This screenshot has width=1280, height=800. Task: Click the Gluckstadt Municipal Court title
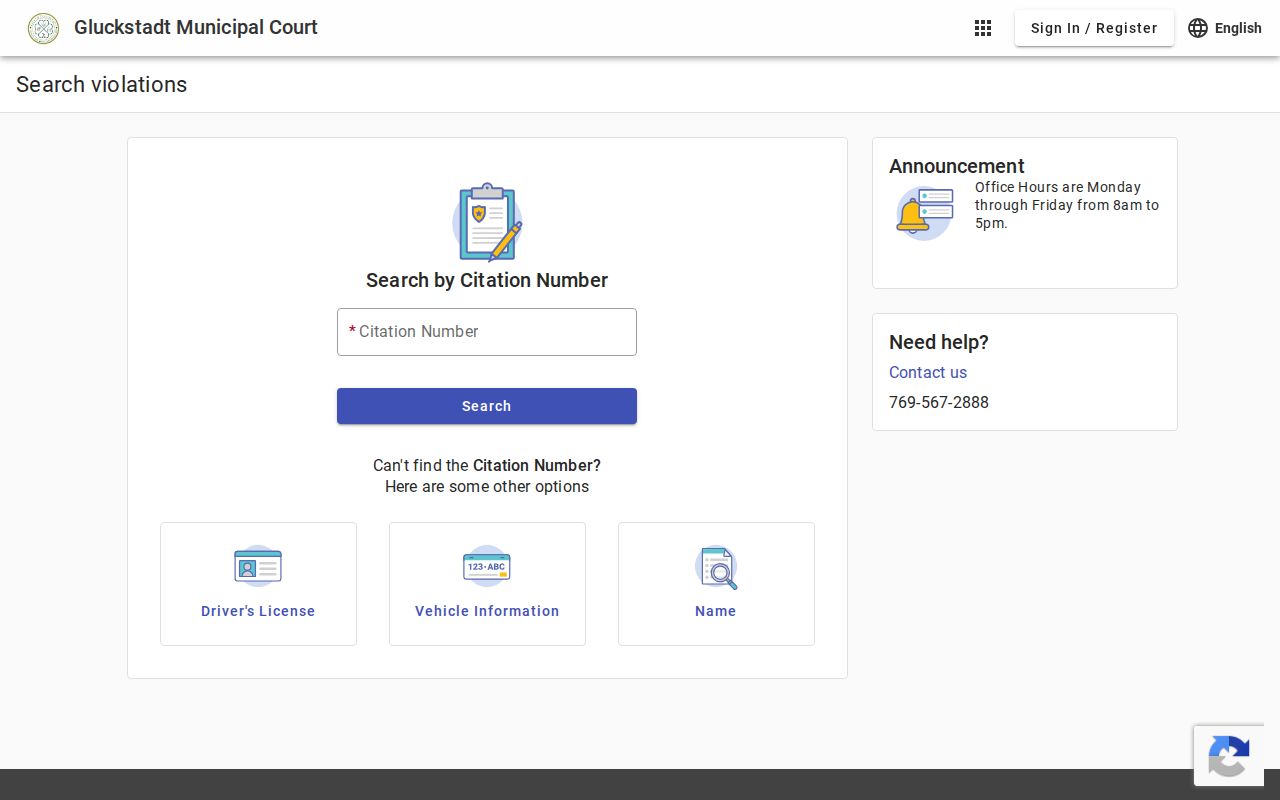pyautogui.click(x=196, y=28)
